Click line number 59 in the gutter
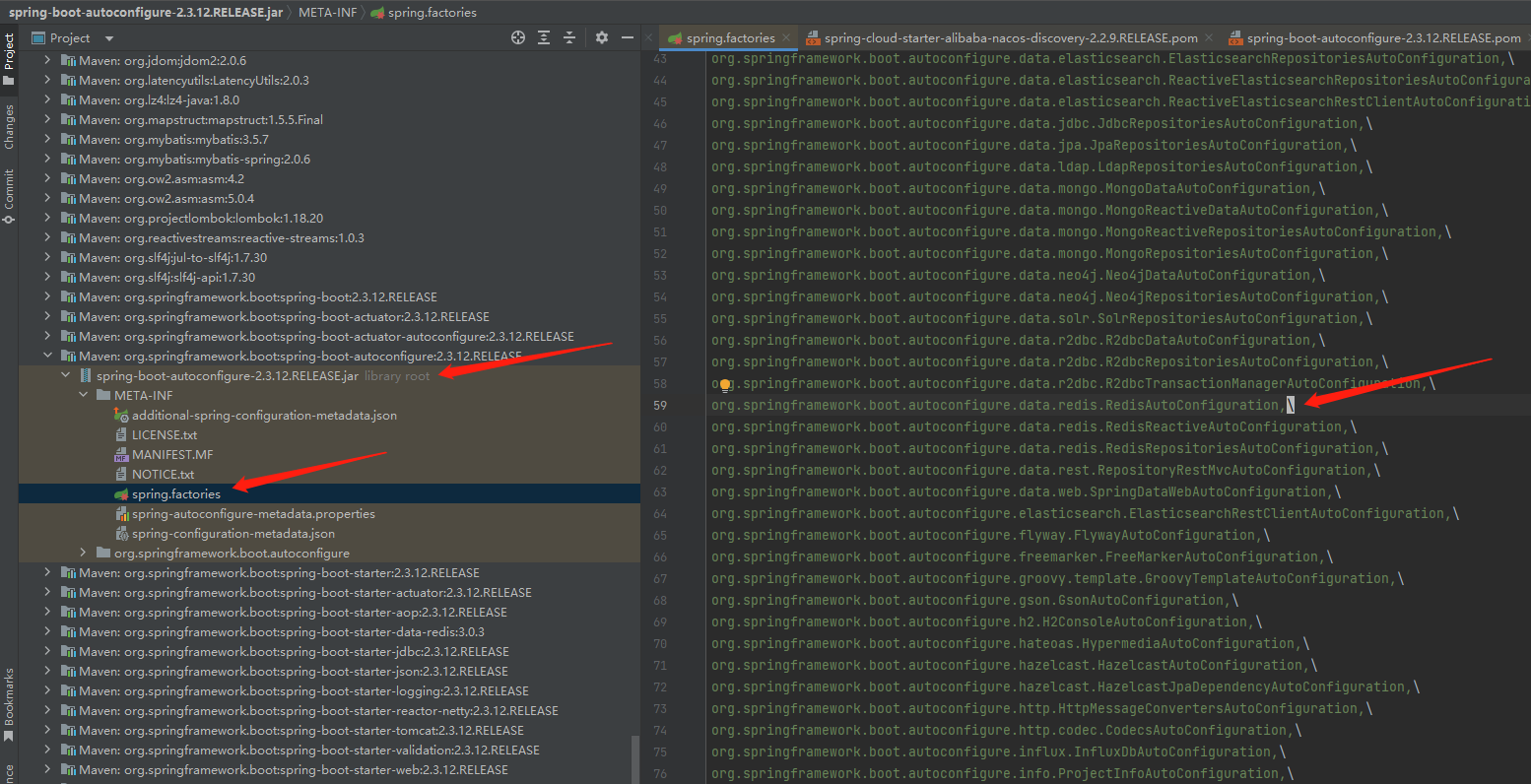The width and height of the screenshot is (1531, 784). (x=660, y=405)
